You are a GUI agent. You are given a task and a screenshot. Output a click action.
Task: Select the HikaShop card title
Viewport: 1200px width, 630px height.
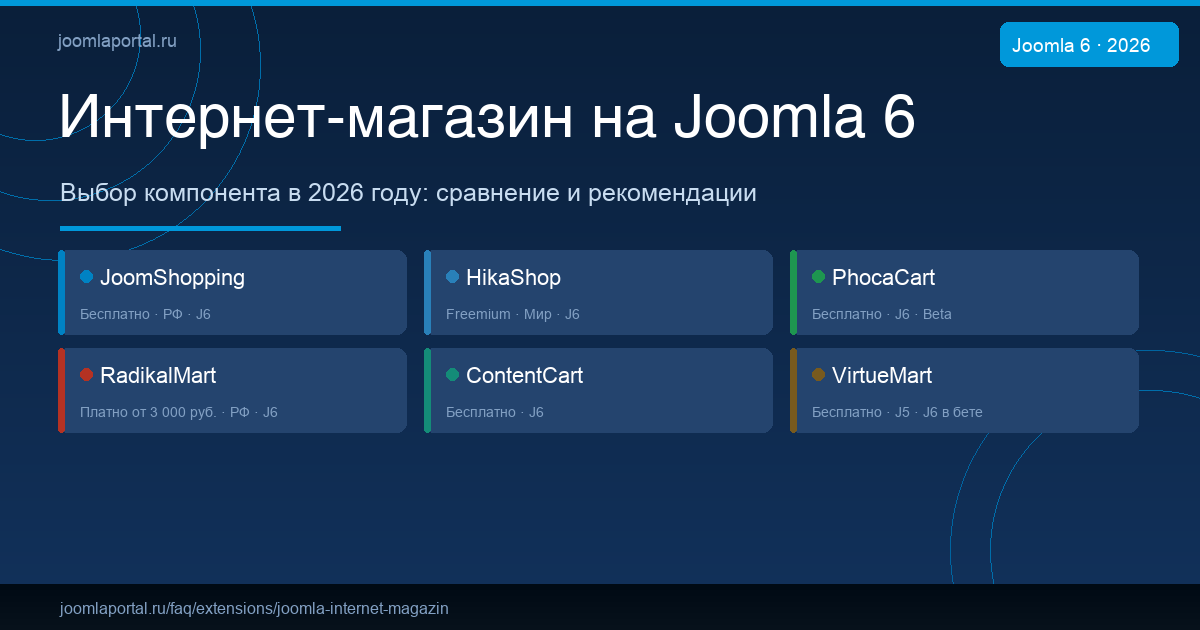pos(513,278)
